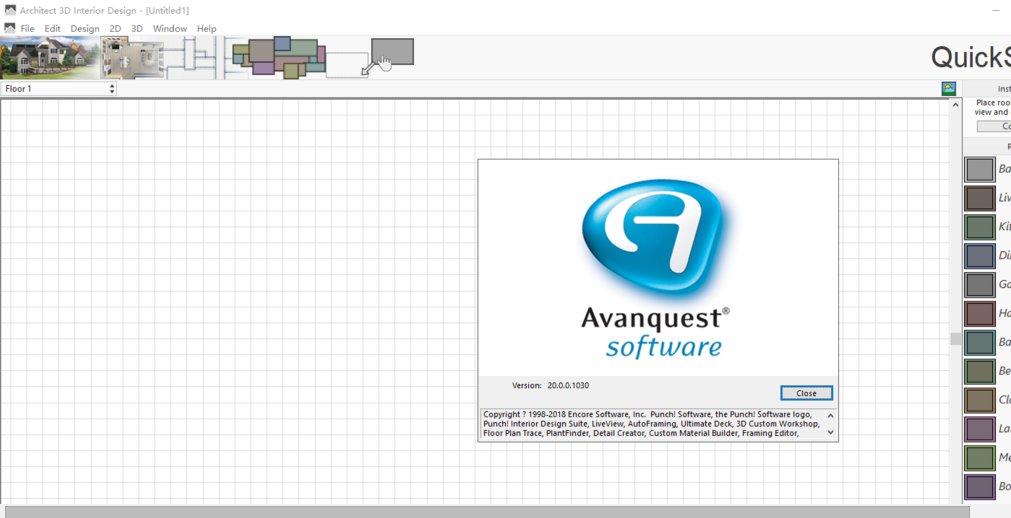
Task: Select the reddish 'Ha' hall room swatch
Action: click(980, 314)
